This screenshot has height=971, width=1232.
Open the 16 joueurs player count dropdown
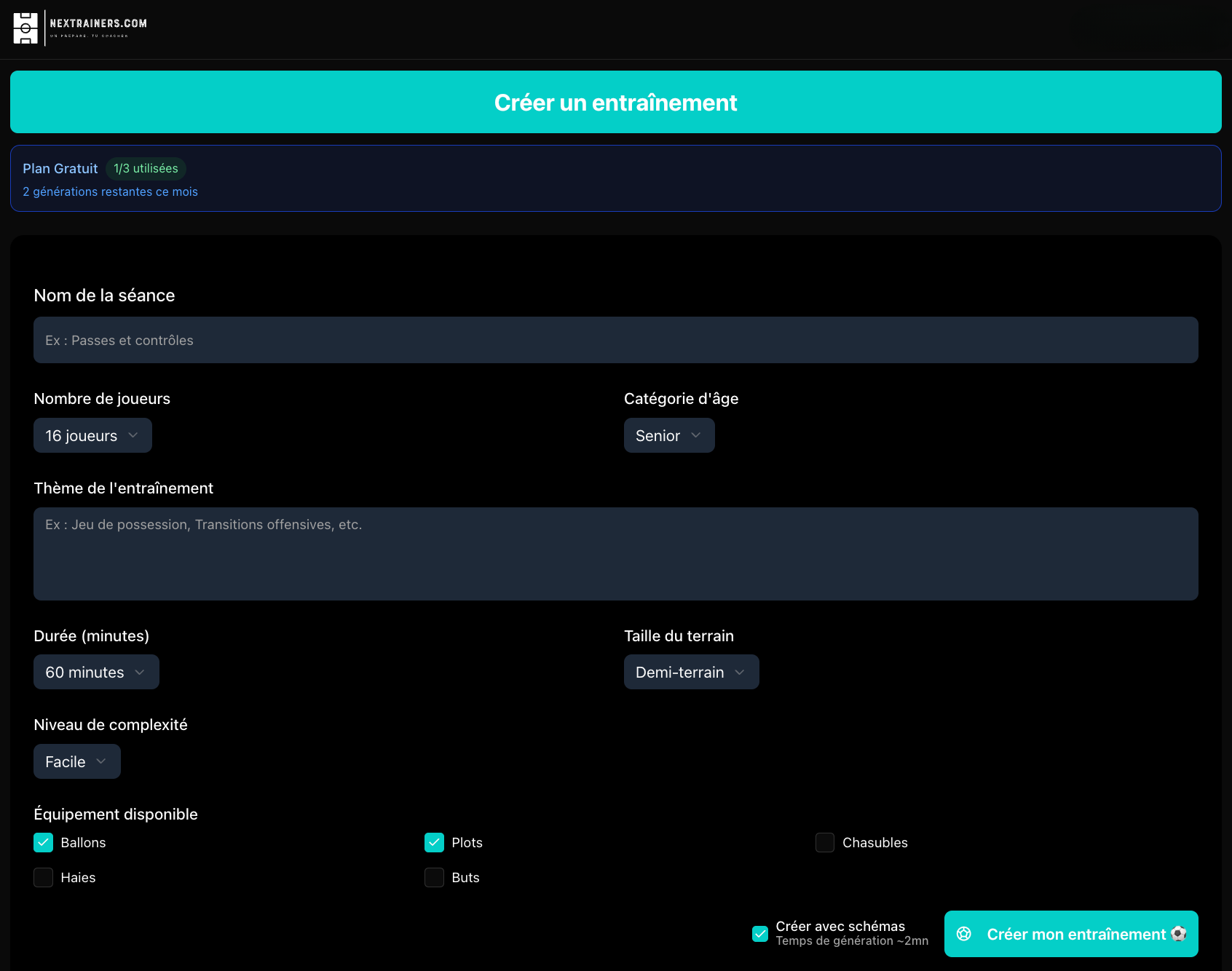92,435
